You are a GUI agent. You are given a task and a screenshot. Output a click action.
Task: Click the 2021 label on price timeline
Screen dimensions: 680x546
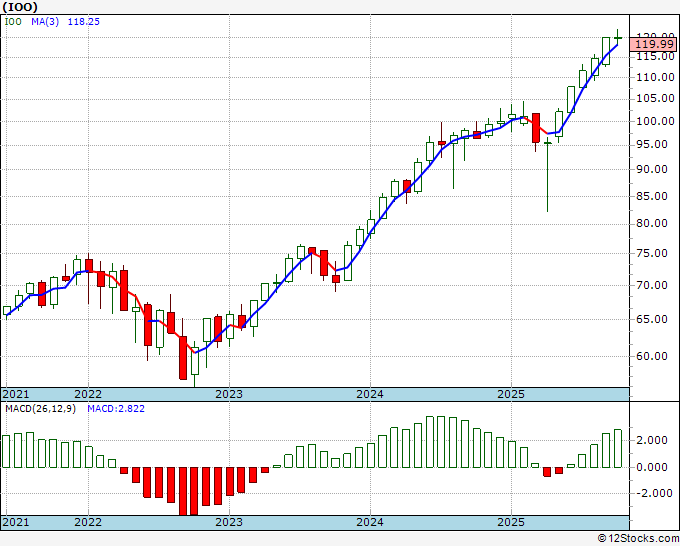point(16,394)
